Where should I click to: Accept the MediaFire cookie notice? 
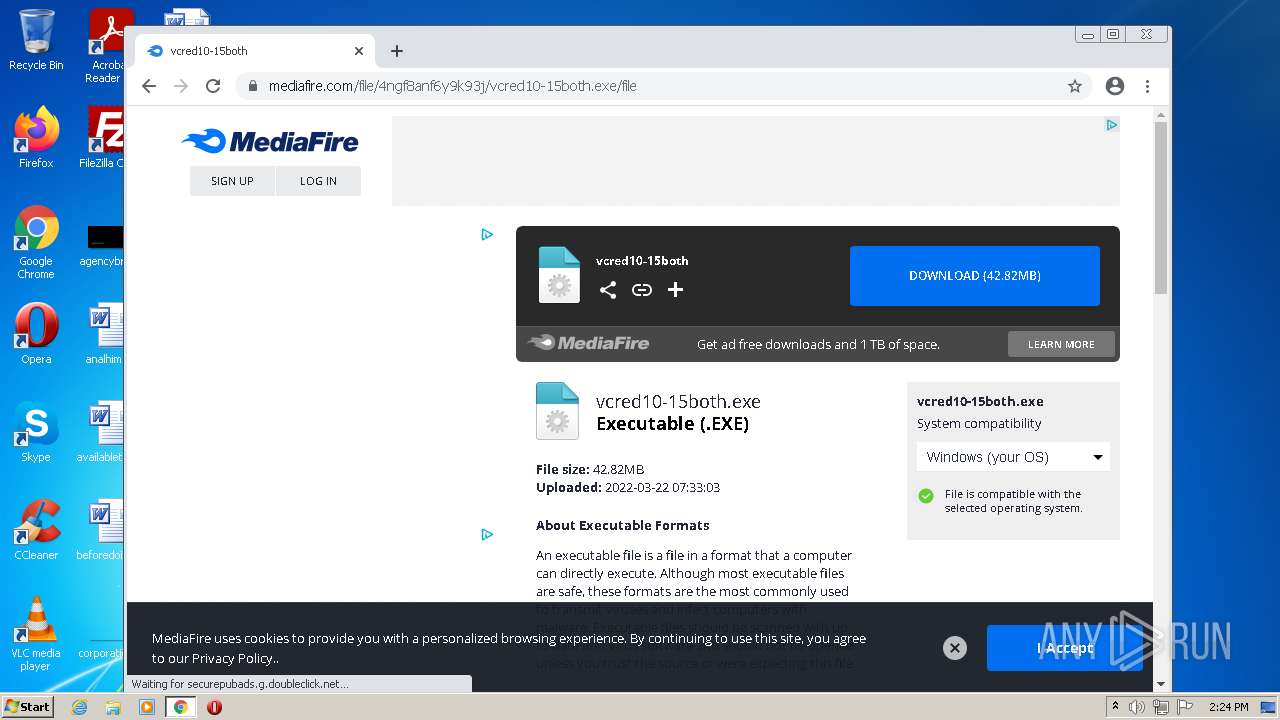(1065, 648)
